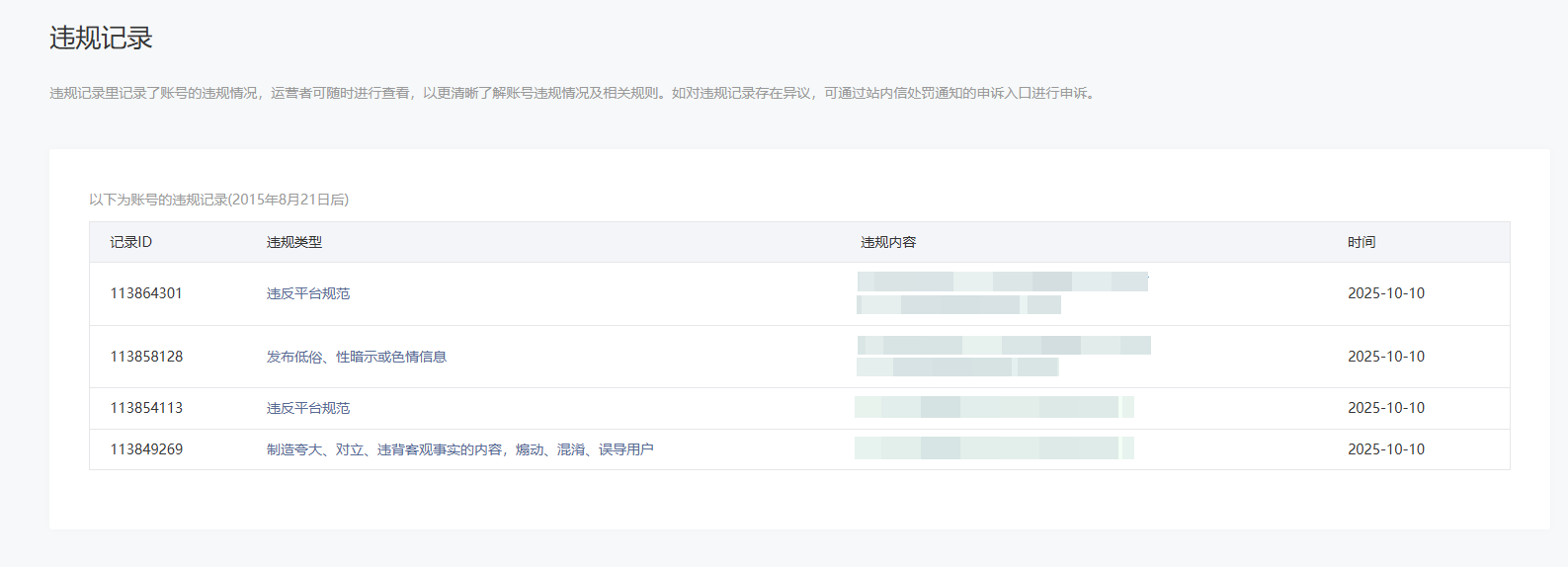The height and width of the screenshot is (567, 1568).
Task: Select record ID 113858128
Action: (x=146, y=357)
